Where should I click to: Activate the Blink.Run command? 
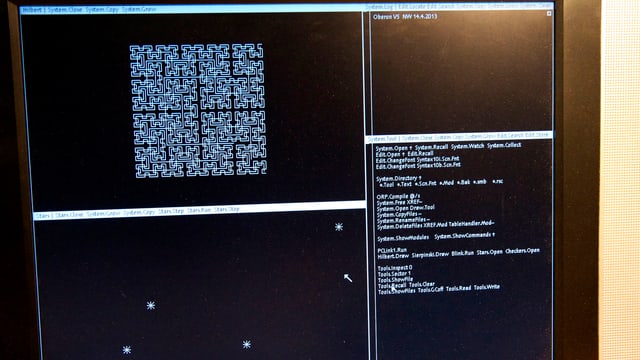pyautogui.click(x=462, y=253)
